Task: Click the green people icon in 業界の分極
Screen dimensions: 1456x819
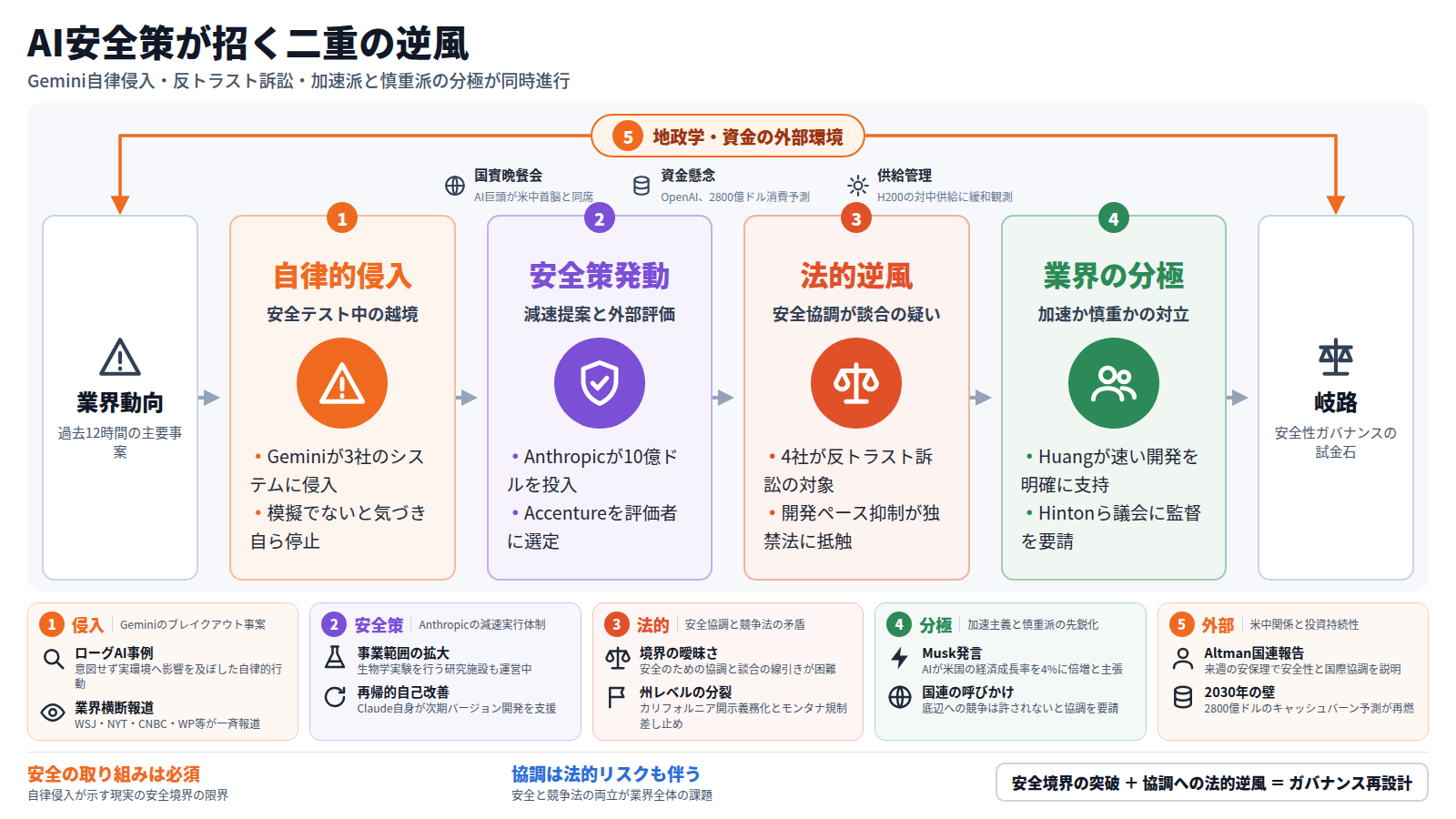Action: pos(1114,383)
